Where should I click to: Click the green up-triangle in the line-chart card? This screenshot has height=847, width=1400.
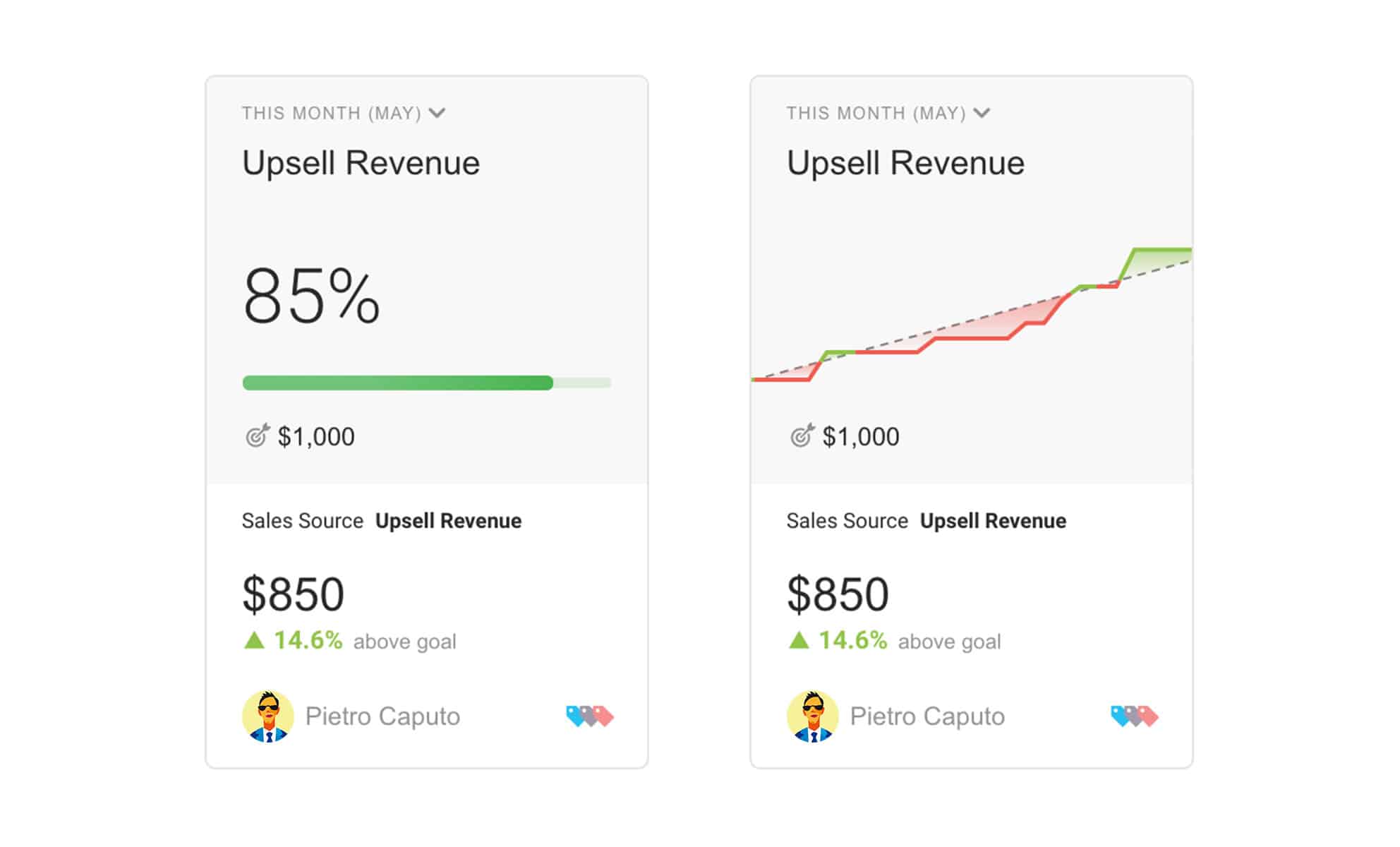coord(799,640)
